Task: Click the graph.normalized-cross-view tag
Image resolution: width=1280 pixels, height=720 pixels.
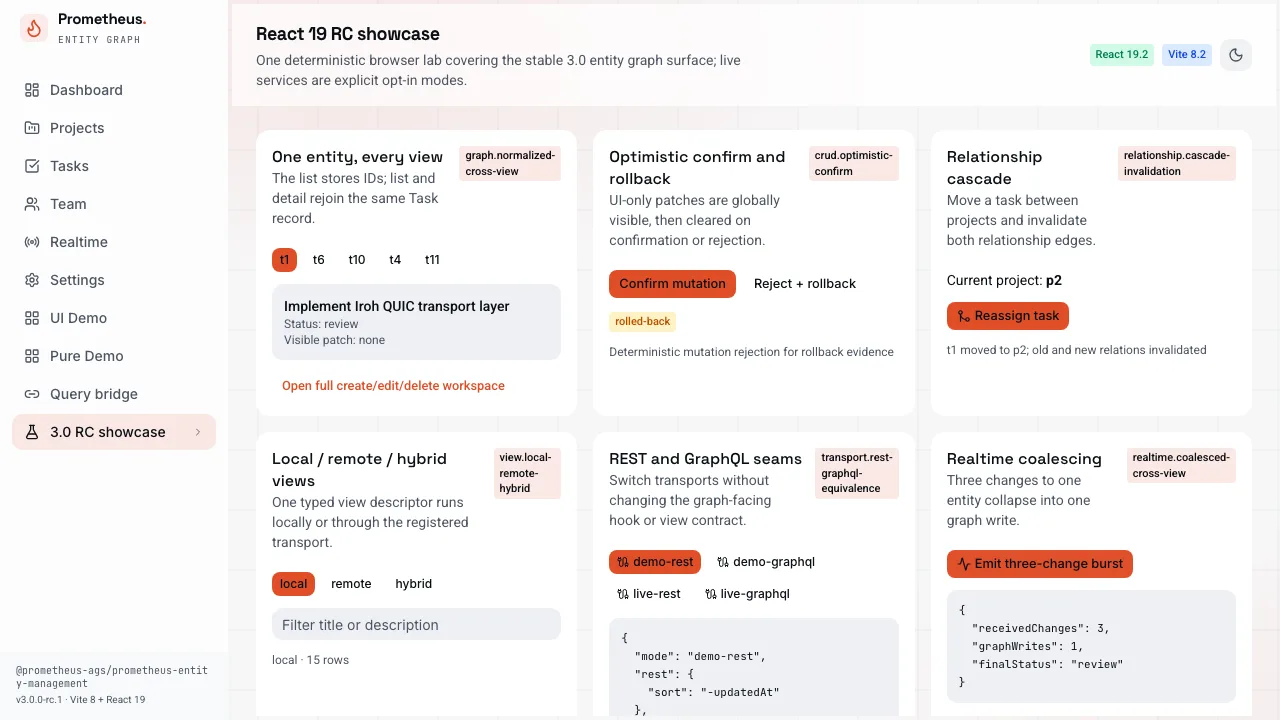Action: point(510,164)
